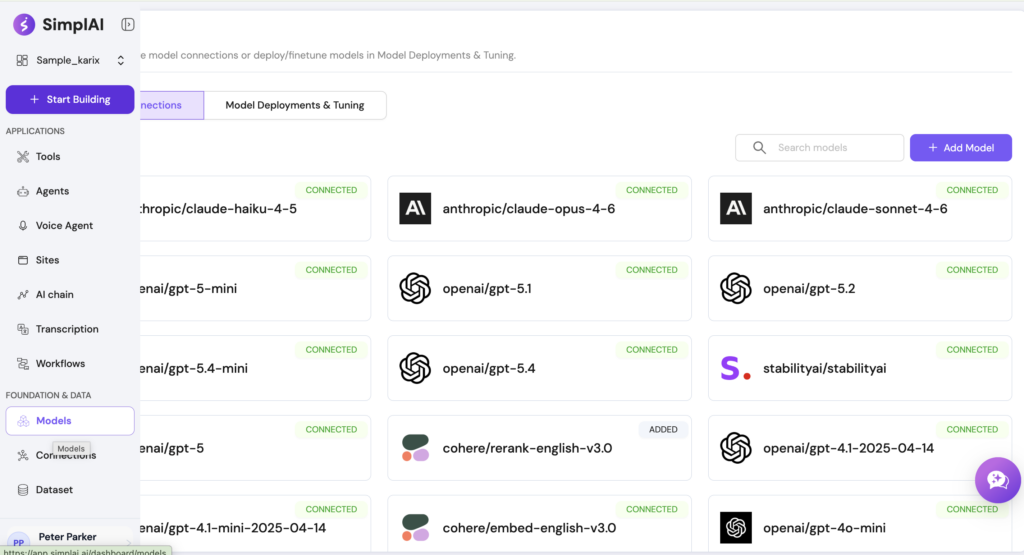
Task: Open the gpt-5.4-mini model card
Action: (255, 368)
